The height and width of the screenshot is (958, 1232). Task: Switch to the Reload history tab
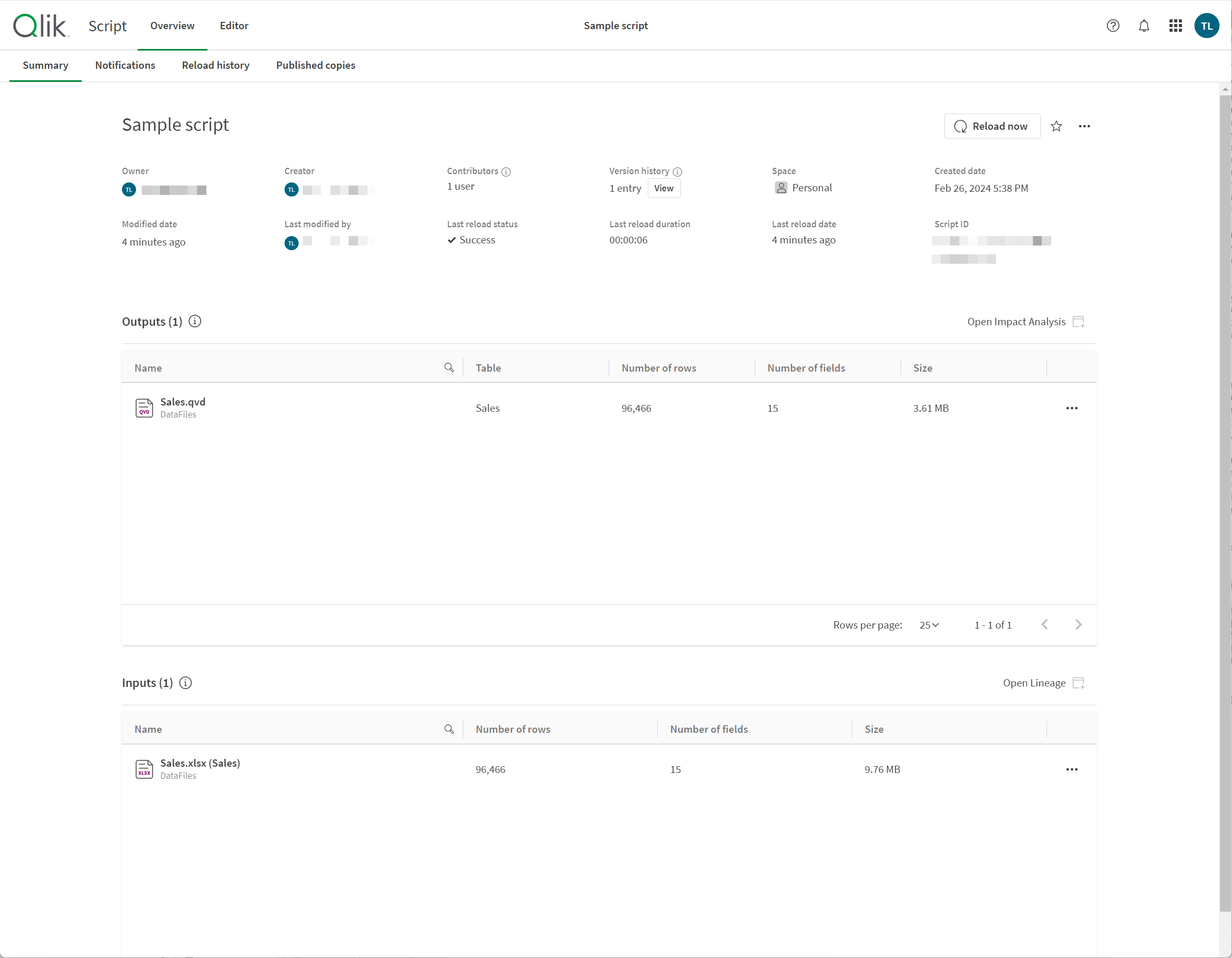coord(215,65)
